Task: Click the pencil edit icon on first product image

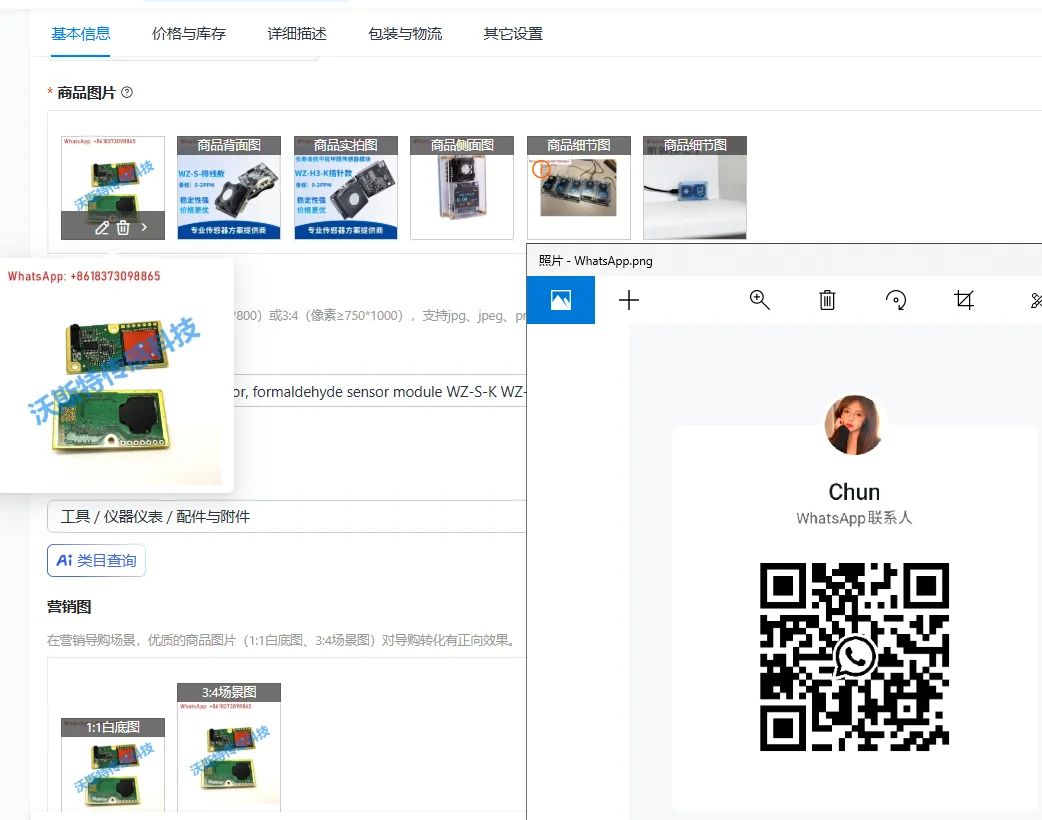Action: click(101, 228)
